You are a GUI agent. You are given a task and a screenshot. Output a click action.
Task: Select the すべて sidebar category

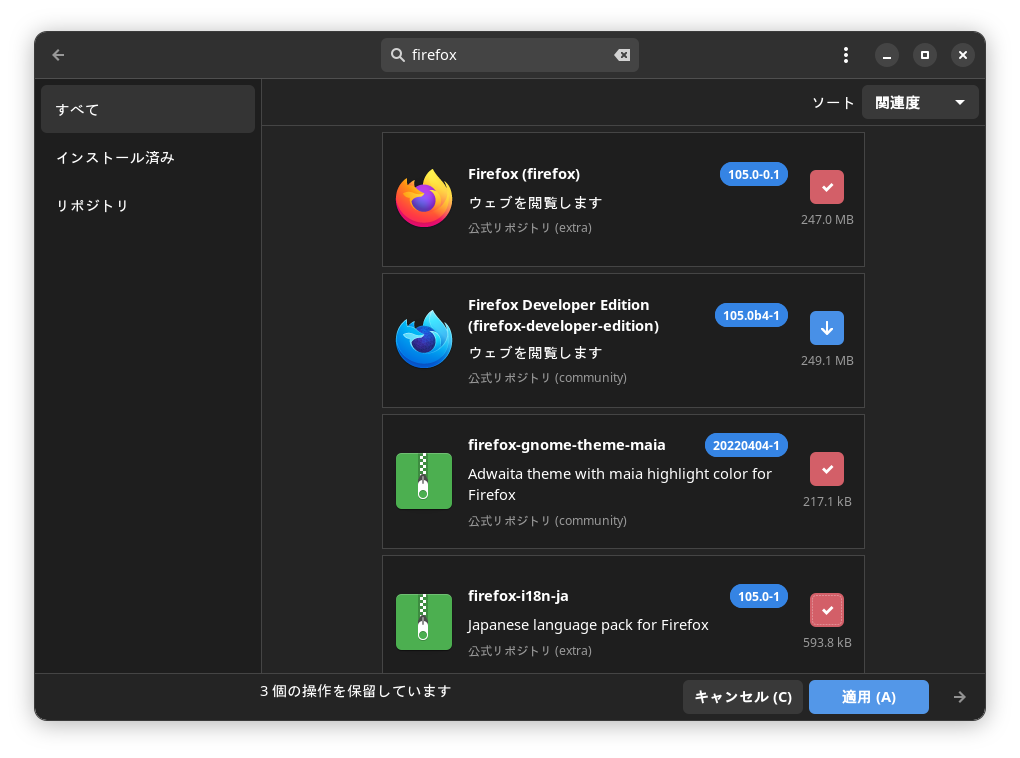pos(148,109)
